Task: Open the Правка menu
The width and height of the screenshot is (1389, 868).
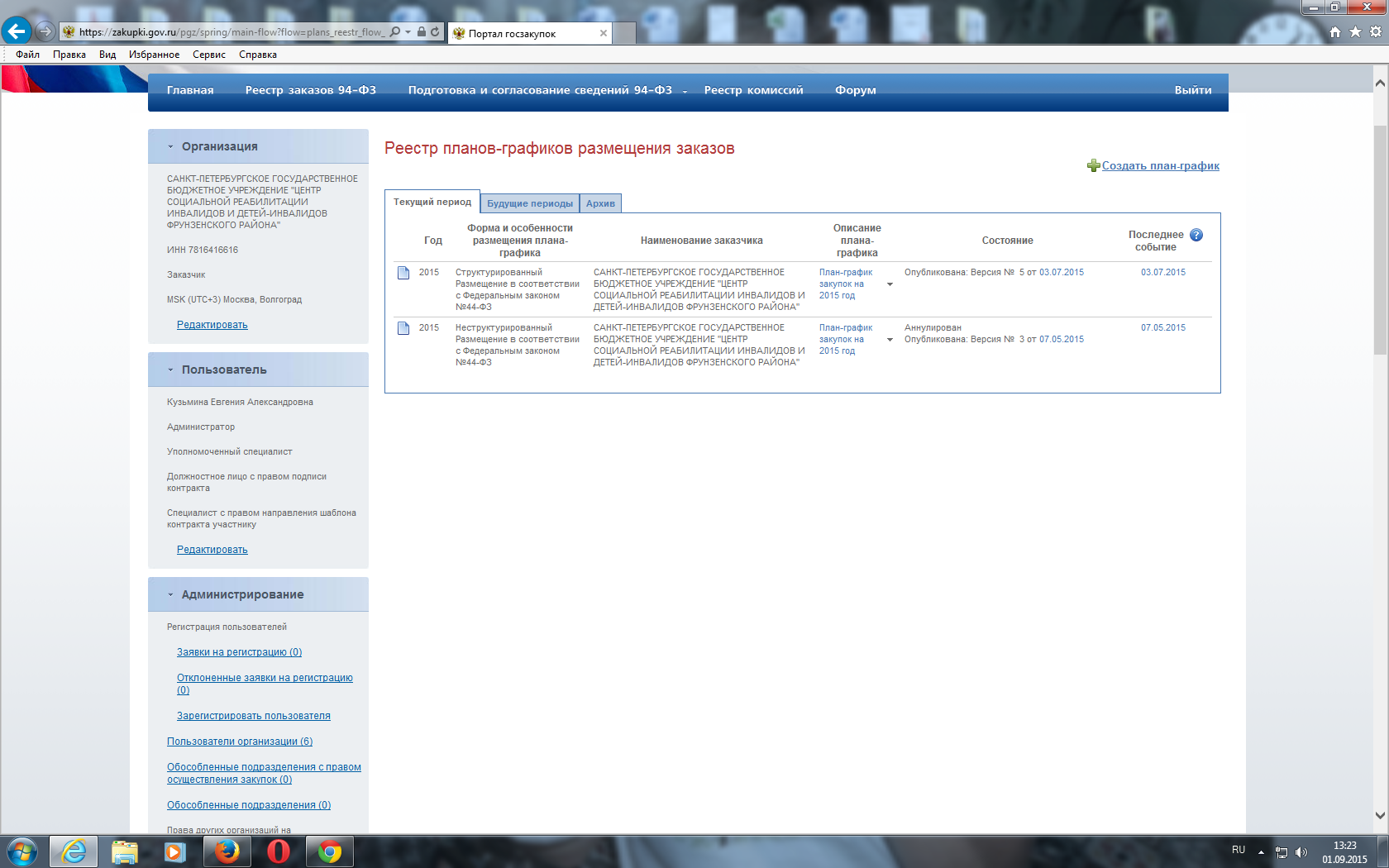Action: pos(69,55)
